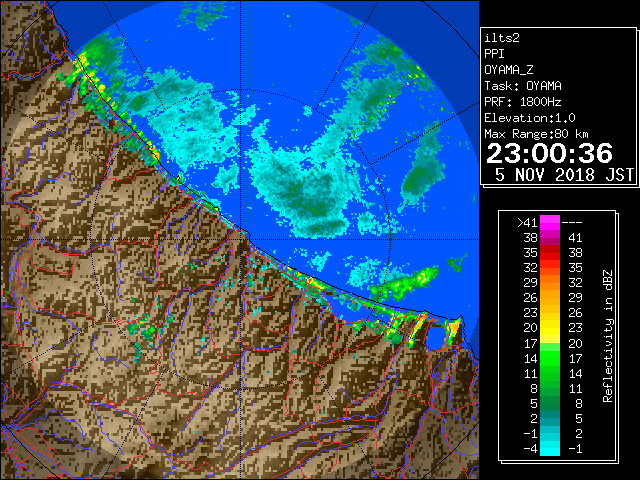The width and height of the screenshot is (640, 480).
Task: Pick the purple 38–41 dBZ color band
Action: (550, 238)
